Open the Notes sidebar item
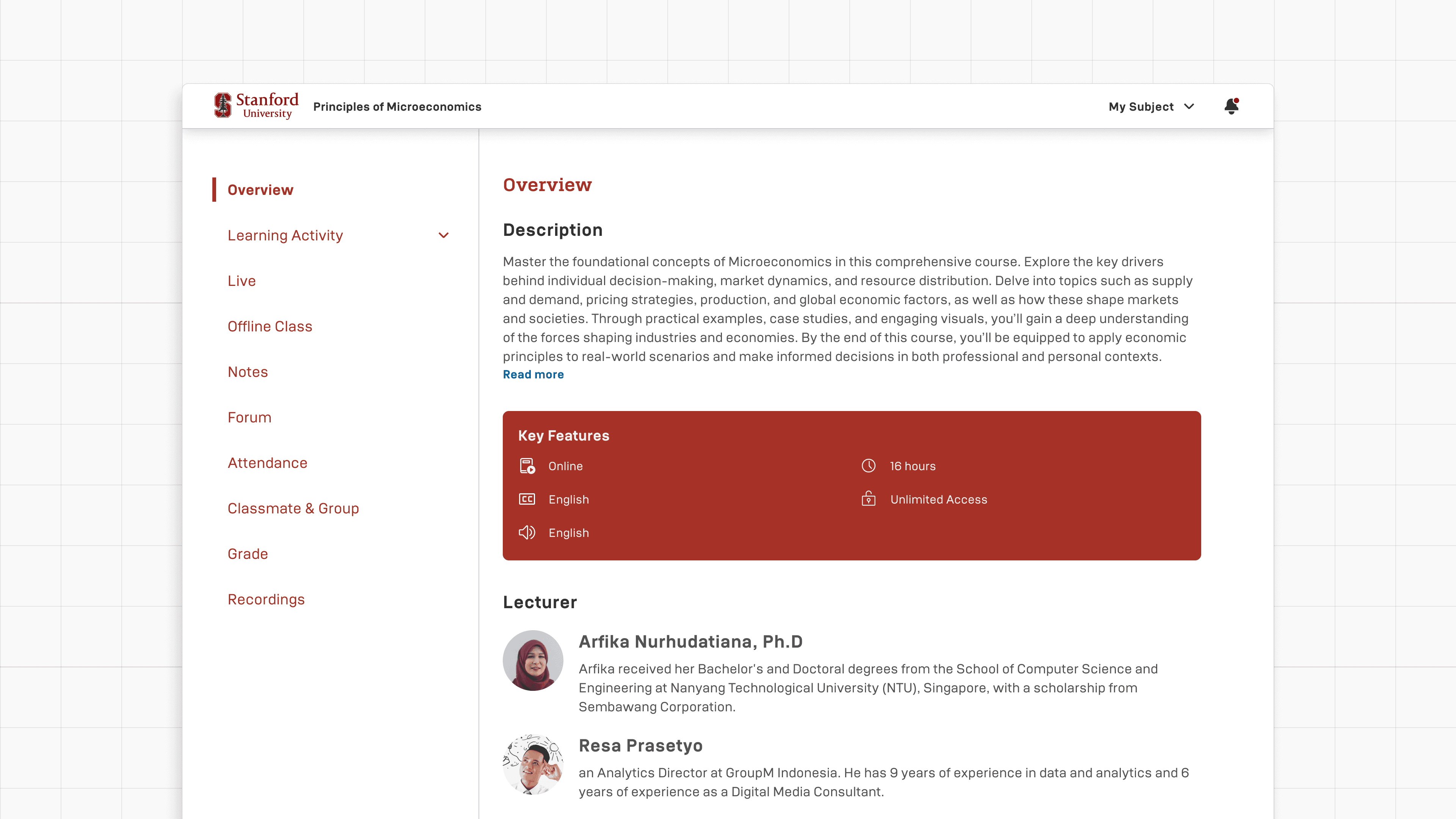This screenshot has width=1456, height=819. click(248, 372)
